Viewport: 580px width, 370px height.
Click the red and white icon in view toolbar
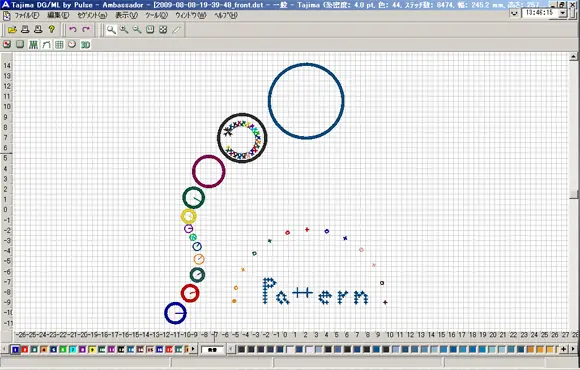pos(7,45)
